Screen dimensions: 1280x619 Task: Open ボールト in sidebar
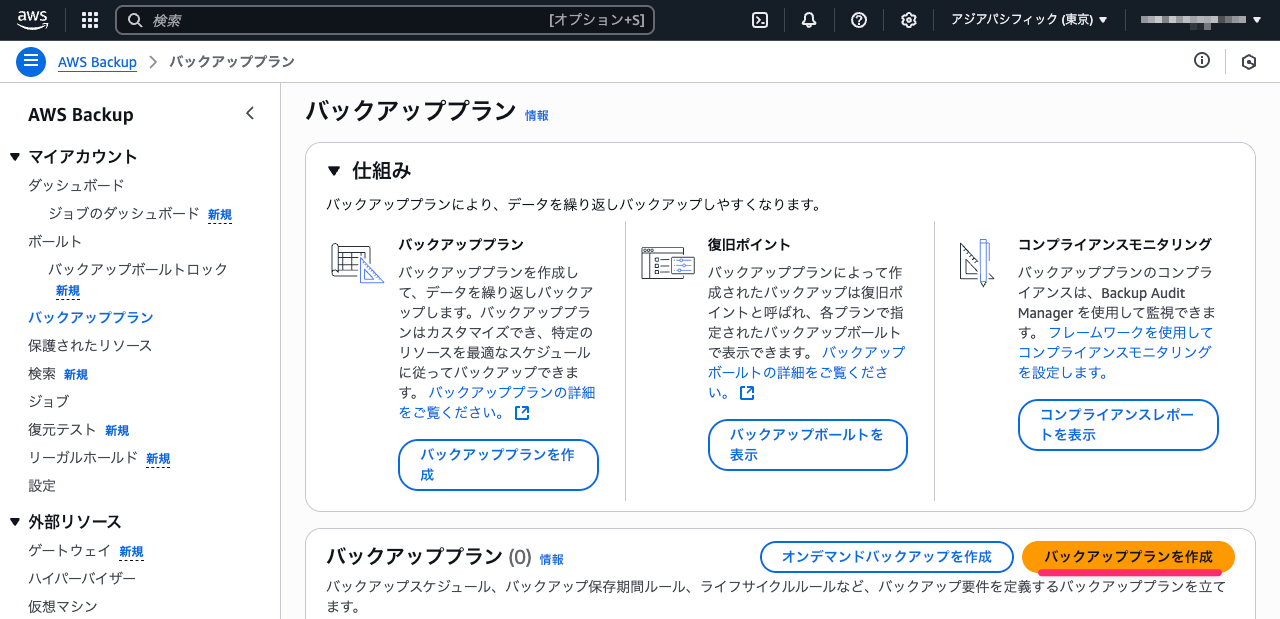coord(55,241)
